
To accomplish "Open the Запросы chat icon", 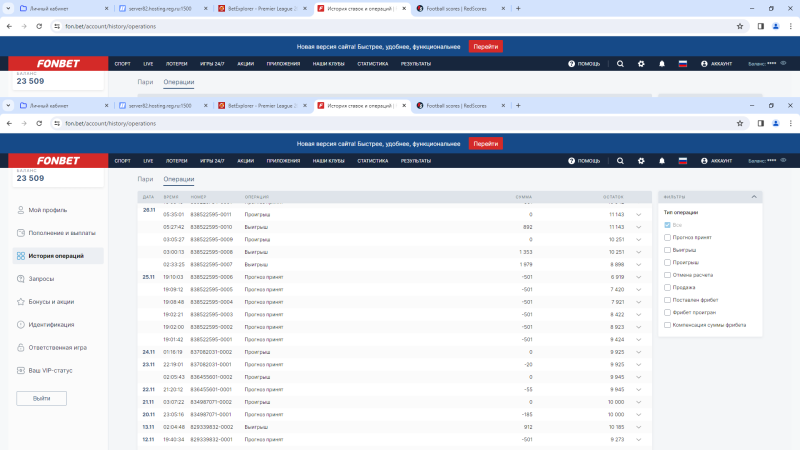I will 20,278.
